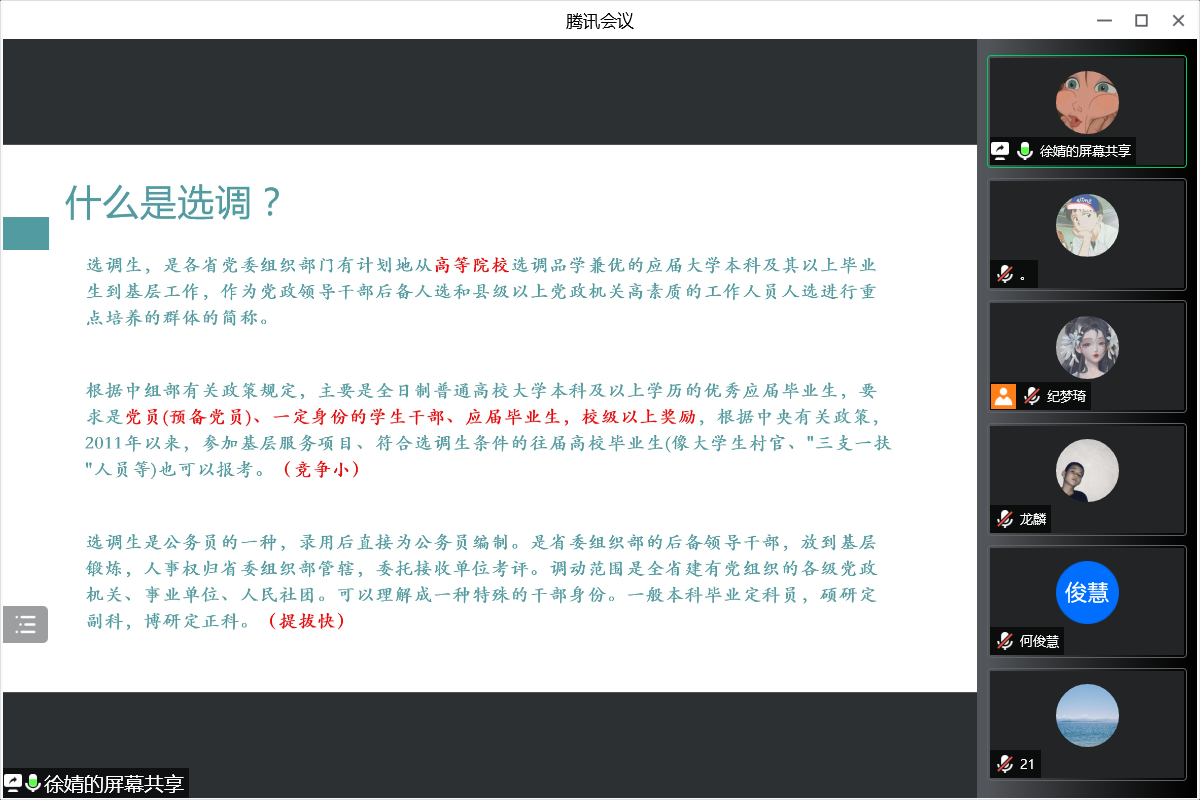Click the muted mic icon beside 何俊慧

pos(1004,641)
